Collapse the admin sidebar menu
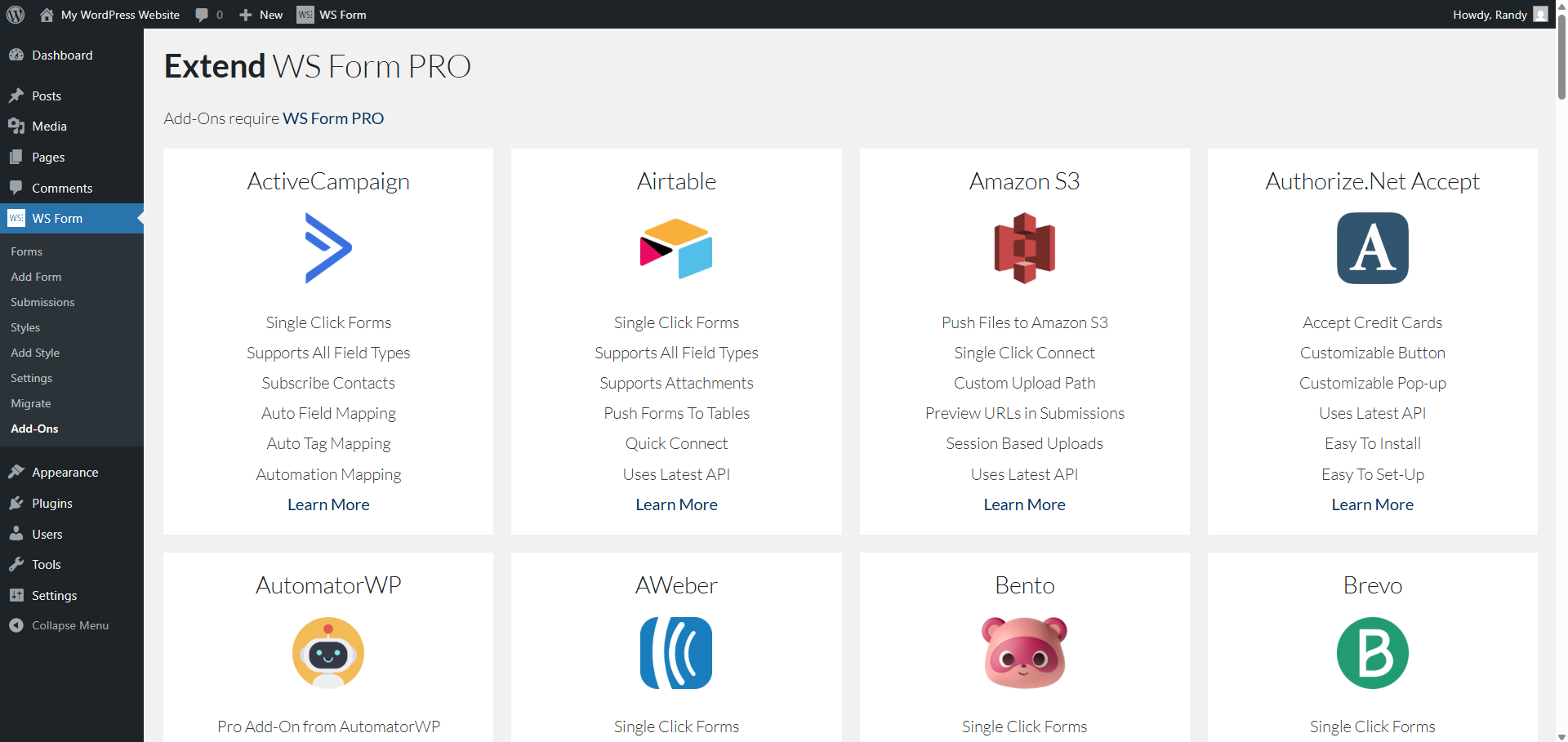 pyautogui.click(x=70, y=625)
